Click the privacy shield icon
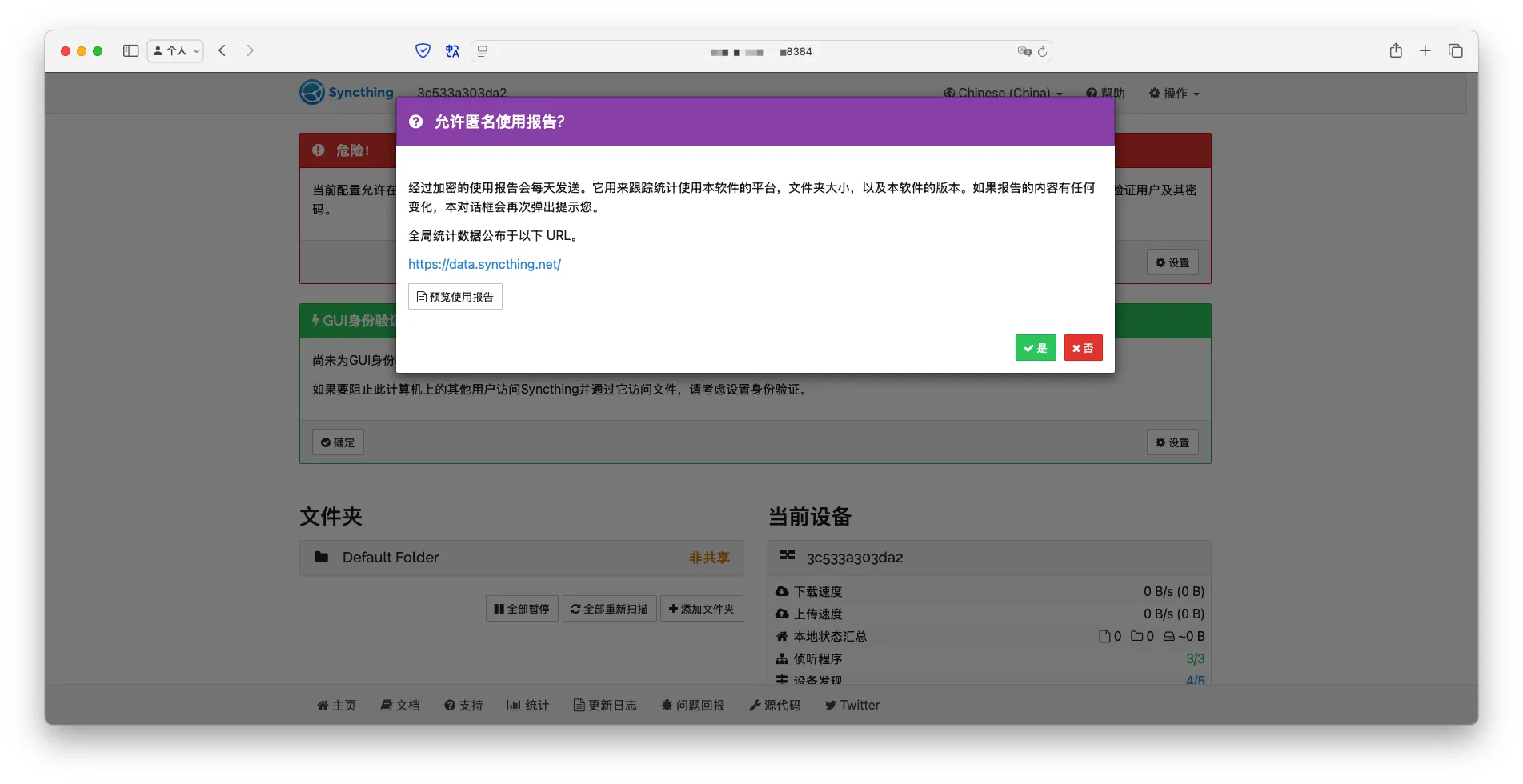This screenshot has width=1523, height=784. (423, 50)
